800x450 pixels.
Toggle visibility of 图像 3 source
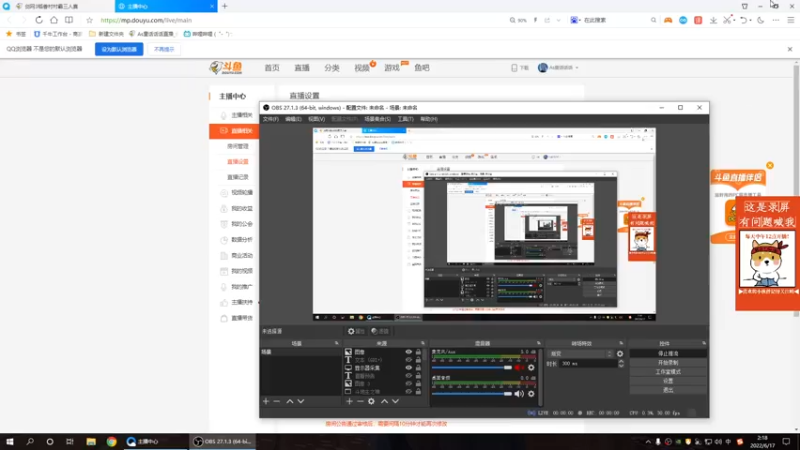tap(409, 384)
